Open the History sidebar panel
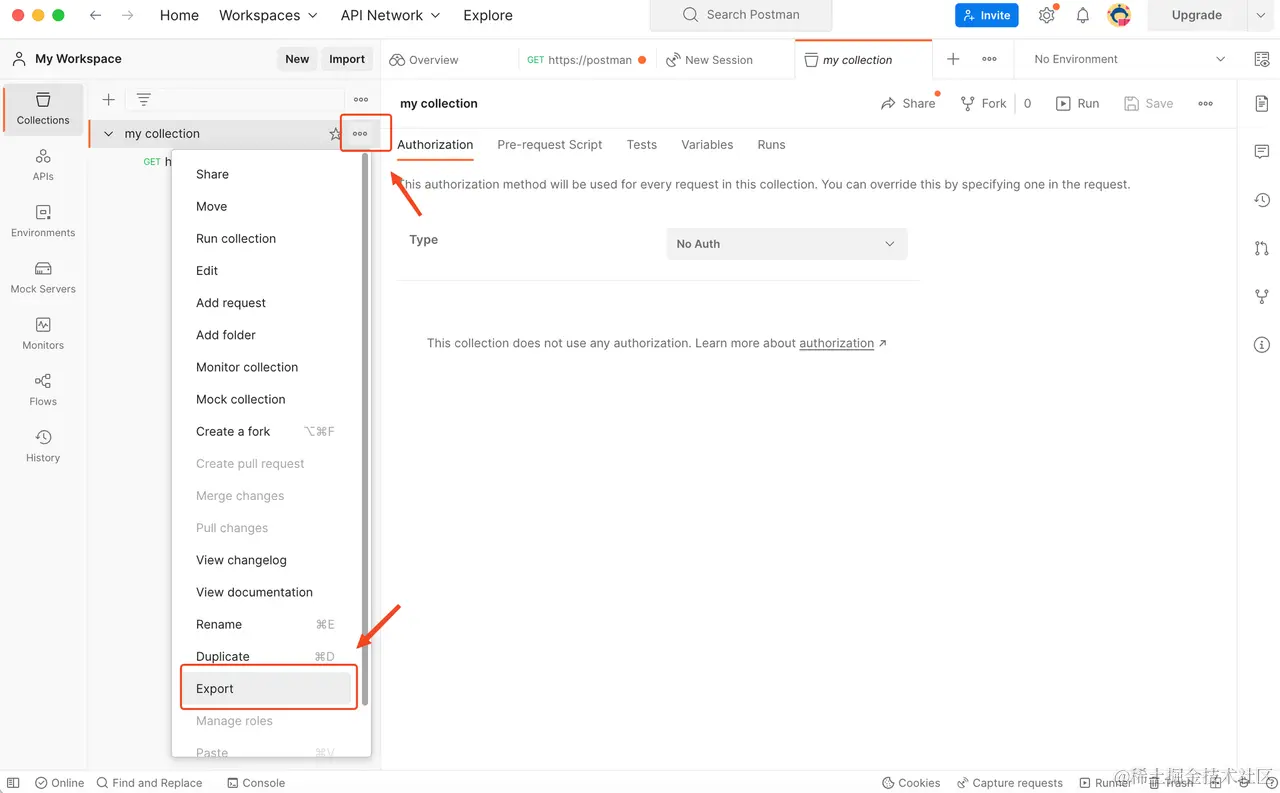Image resolution: width=1280 pixels, height=793 pixels. (x=43, y=445)
